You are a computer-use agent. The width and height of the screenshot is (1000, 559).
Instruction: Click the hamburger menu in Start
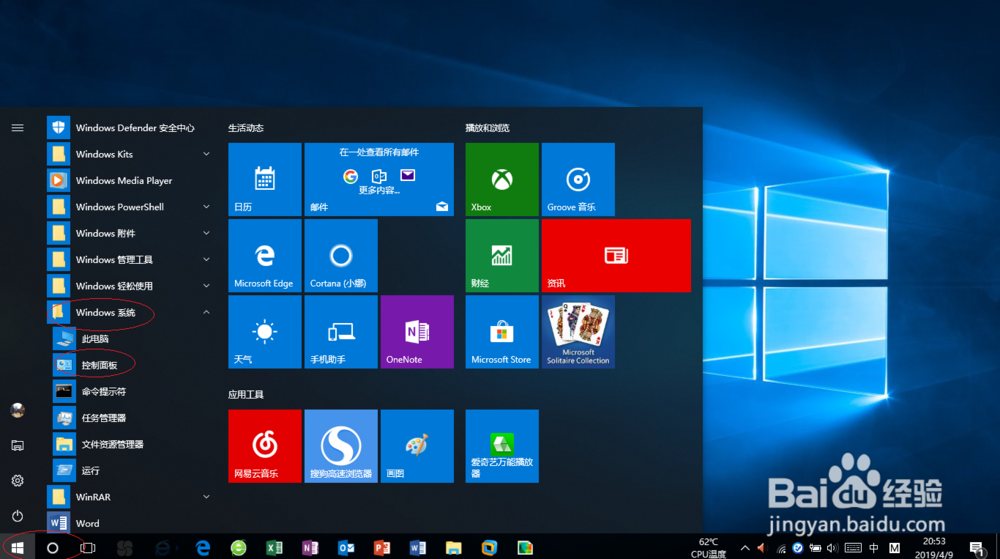click(x=17, y=128)
